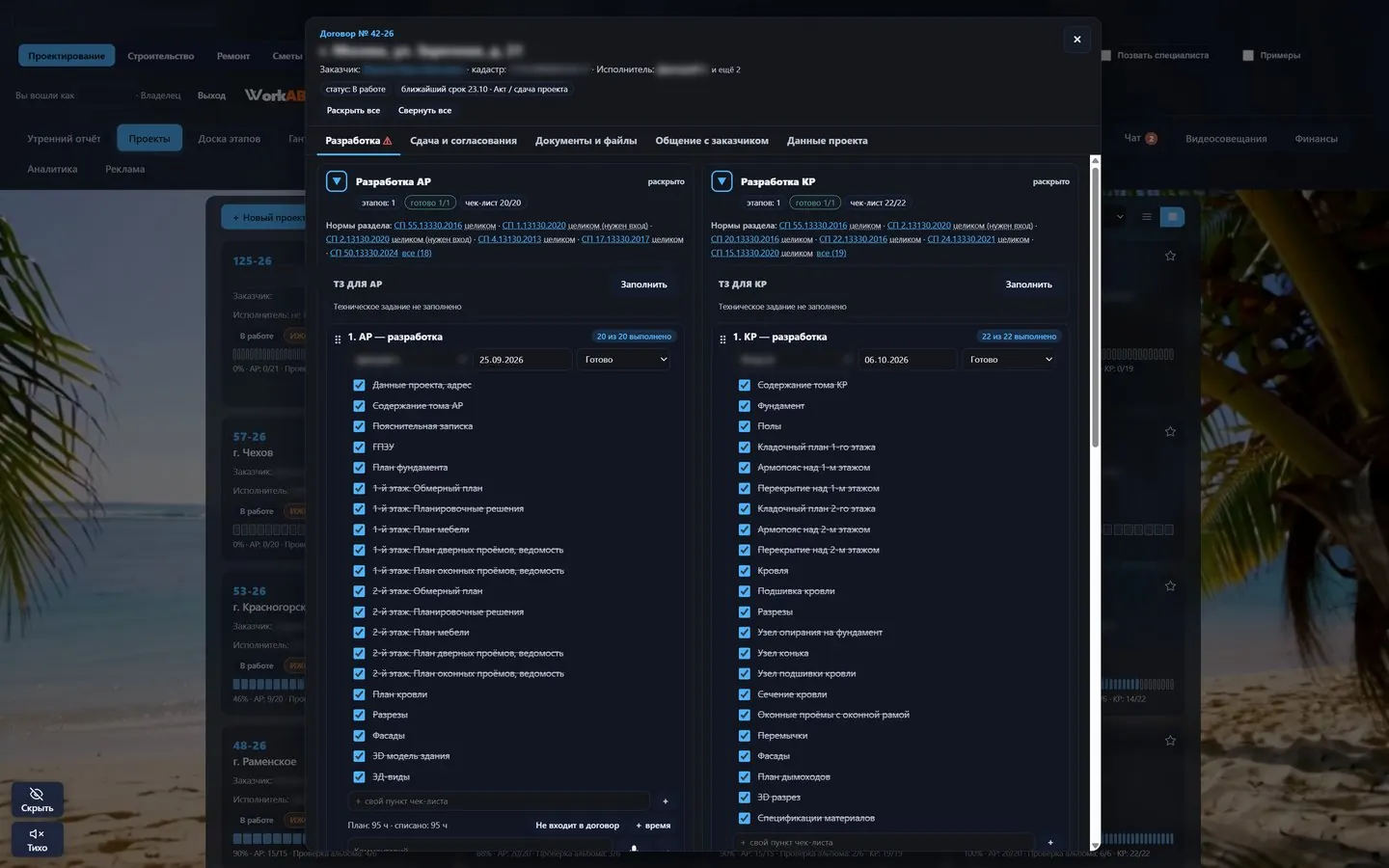Click the Тихо mute icon button

point(38,839)
